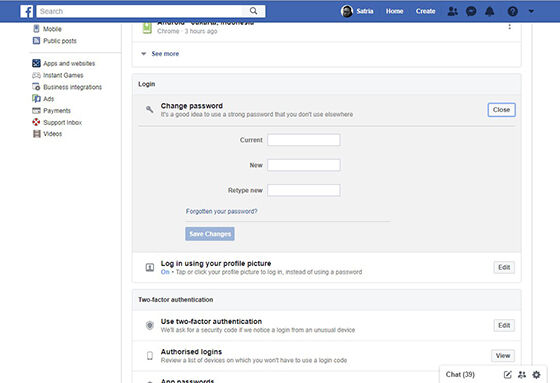Click the key icon beside Change password

click(150, 109)
